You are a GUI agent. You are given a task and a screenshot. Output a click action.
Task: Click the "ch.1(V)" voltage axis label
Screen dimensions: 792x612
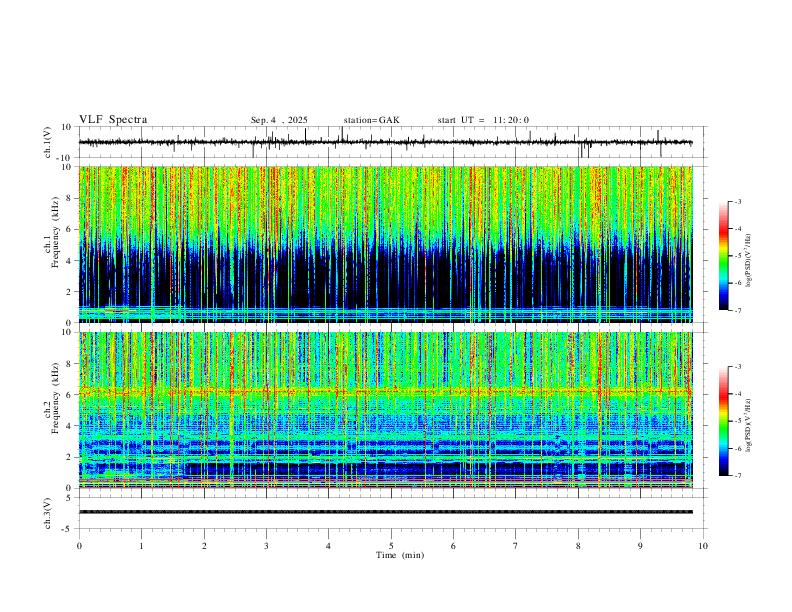click(x=48, y=142)
